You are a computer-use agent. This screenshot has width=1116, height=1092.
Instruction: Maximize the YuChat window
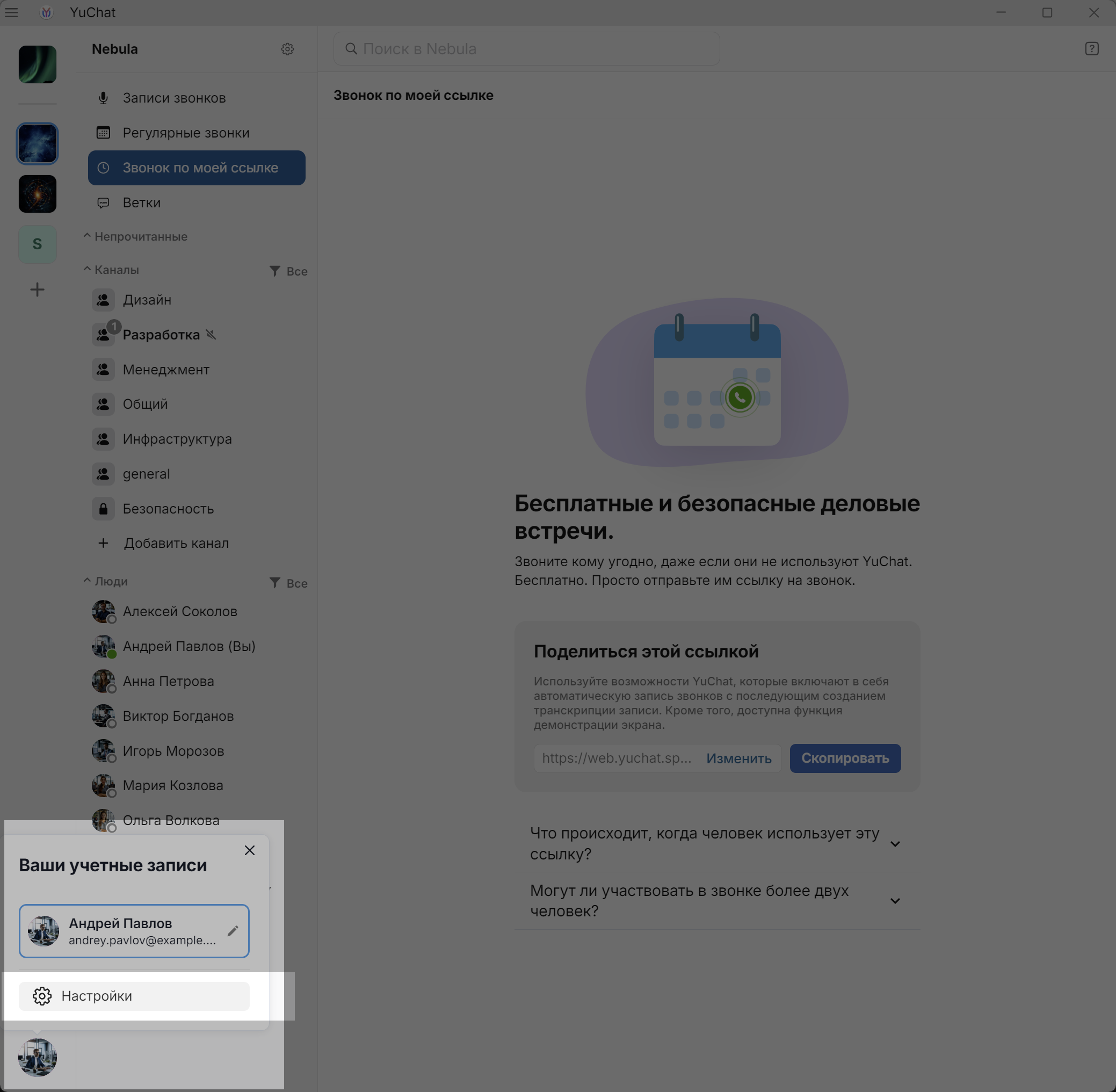click(x=1047, y=12)
